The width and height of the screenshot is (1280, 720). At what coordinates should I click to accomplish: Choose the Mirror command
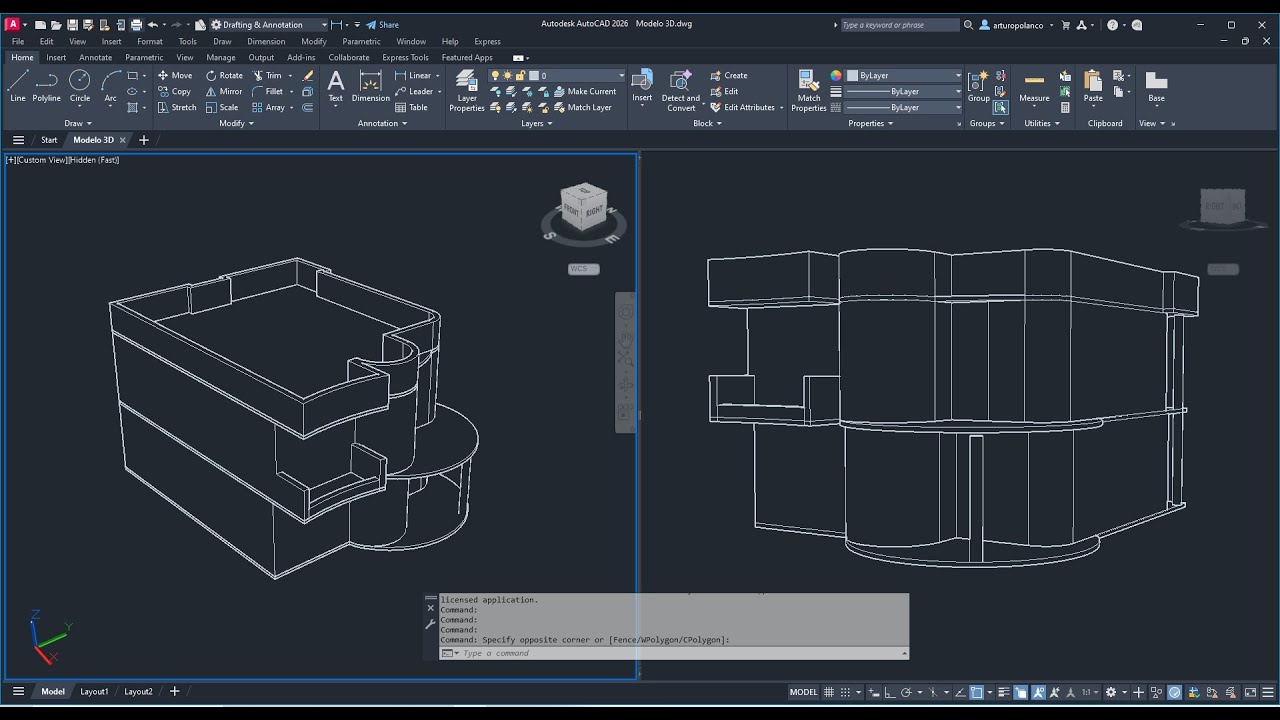(x=224, y=91)
